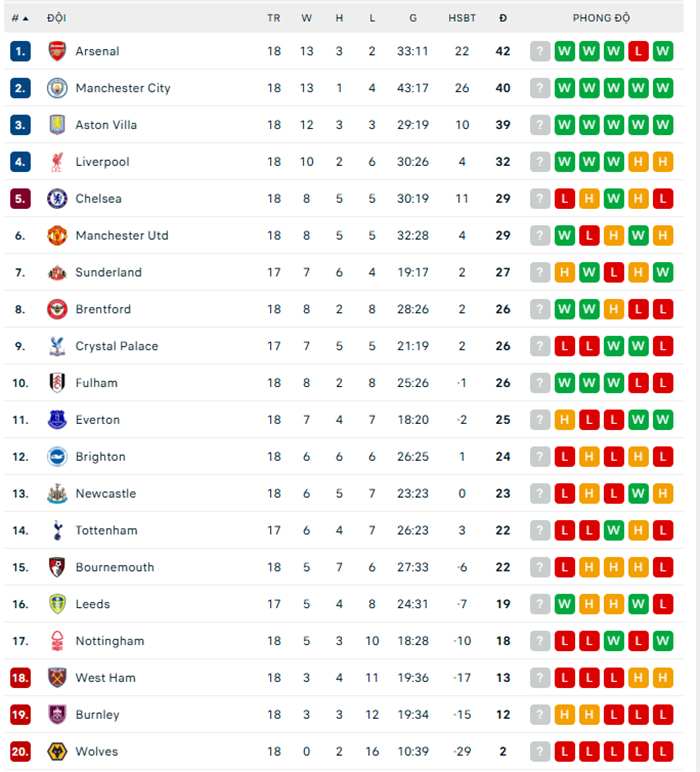Open the Nottingham team link

109,641
